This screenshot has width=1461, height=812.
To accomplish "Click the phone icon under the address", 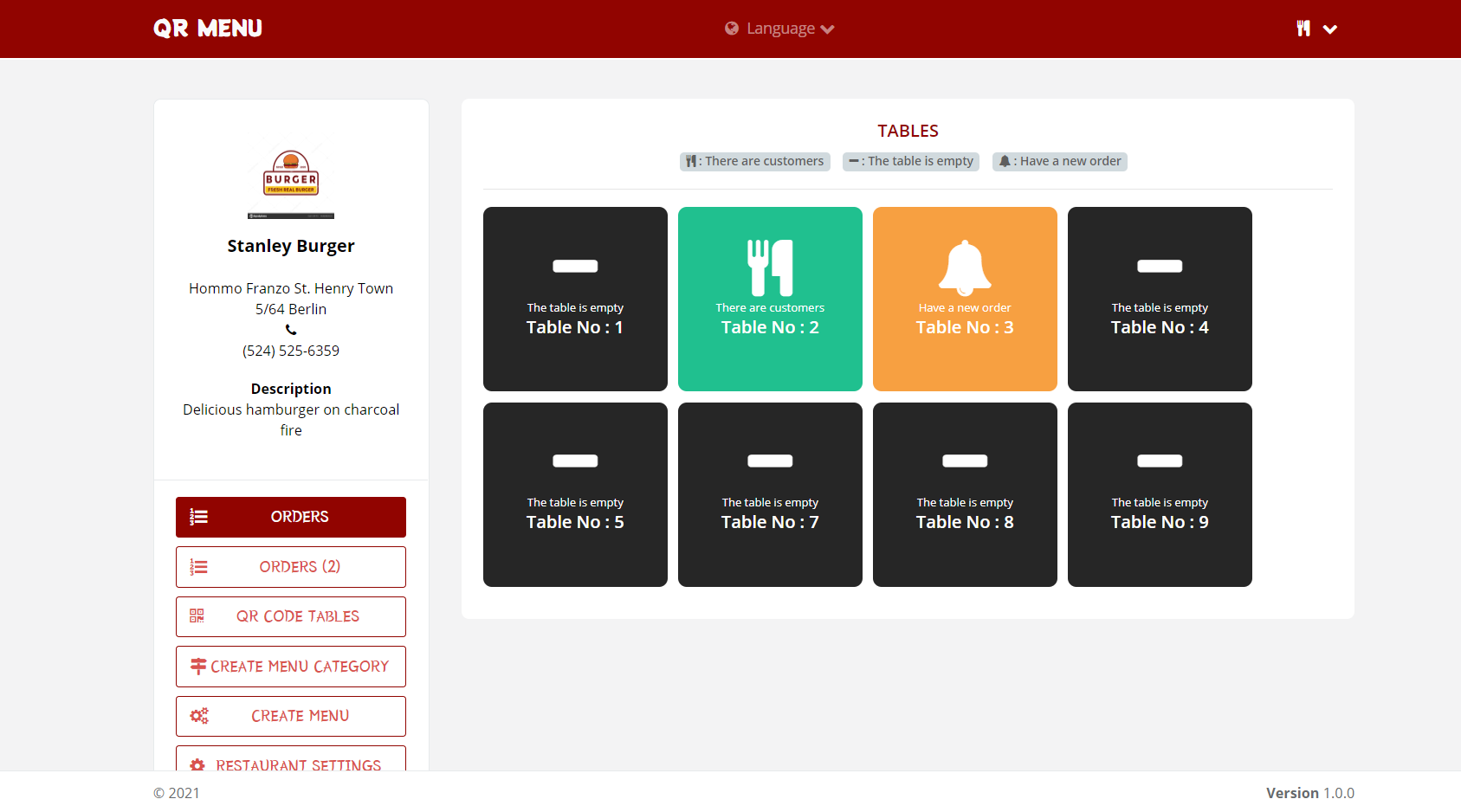I will (291, 330).
